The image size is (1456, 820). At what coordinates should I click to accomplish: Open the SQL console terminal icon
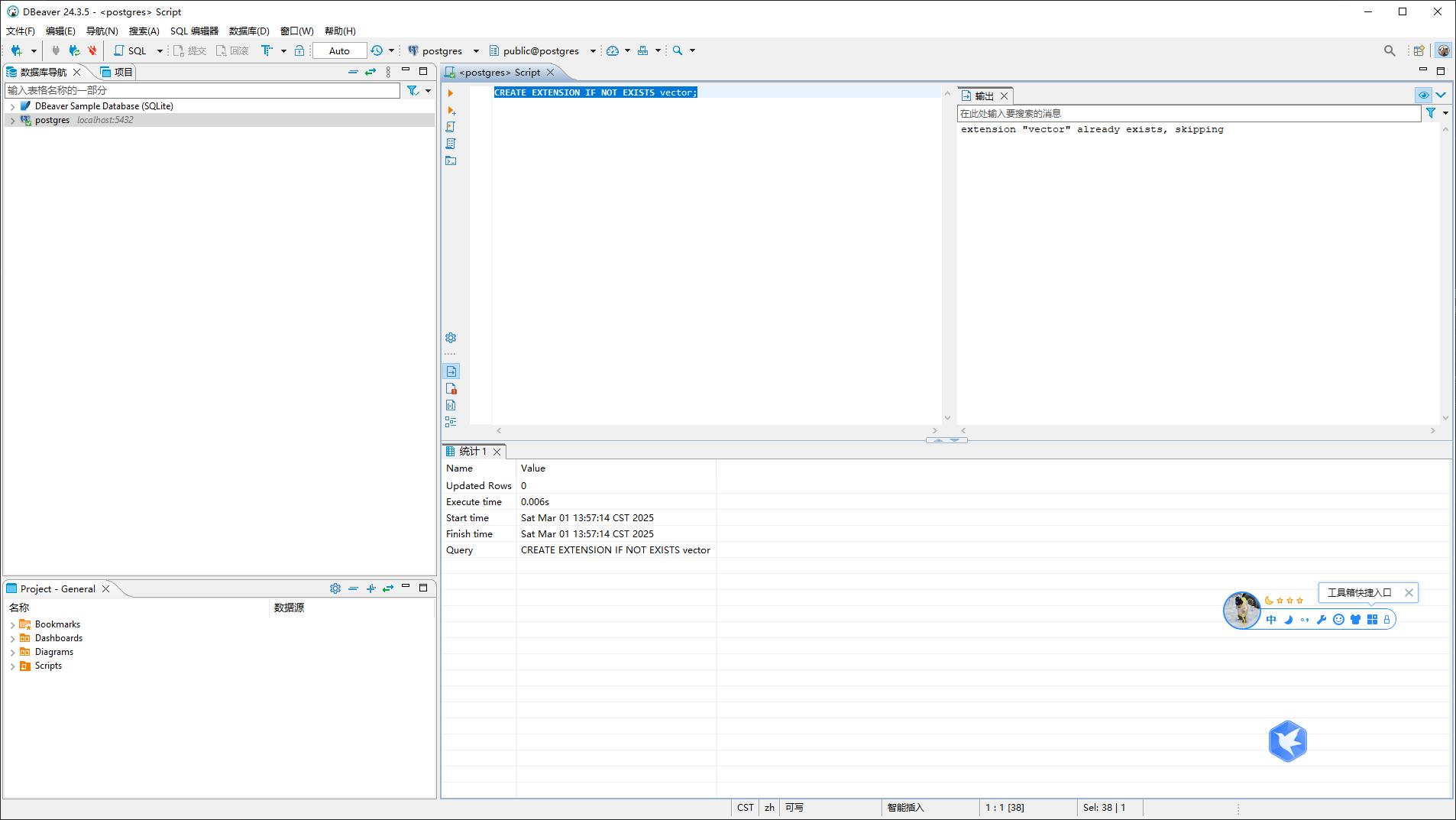point(451,160)
